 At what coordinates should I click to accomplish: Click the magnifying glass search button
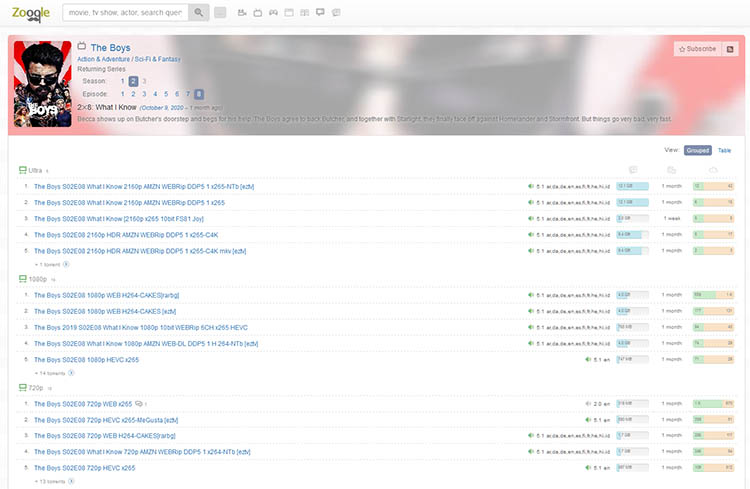point(199,12)
